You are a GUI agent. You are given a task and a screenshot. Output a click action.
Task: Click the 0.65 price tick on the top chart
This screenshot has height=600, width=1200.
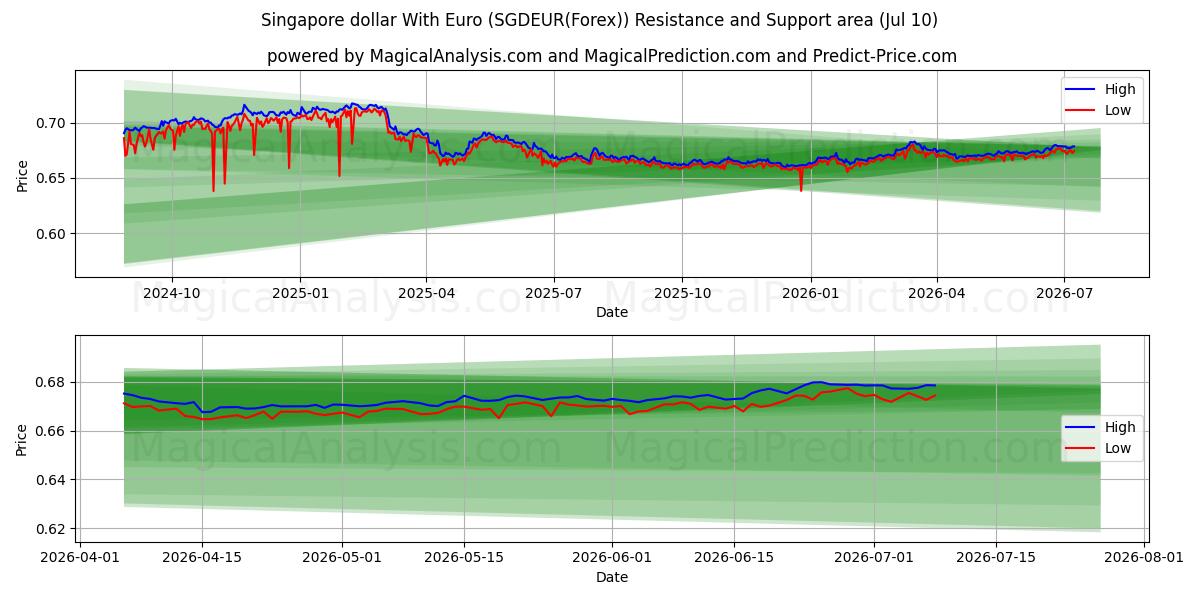coord(52,178)
